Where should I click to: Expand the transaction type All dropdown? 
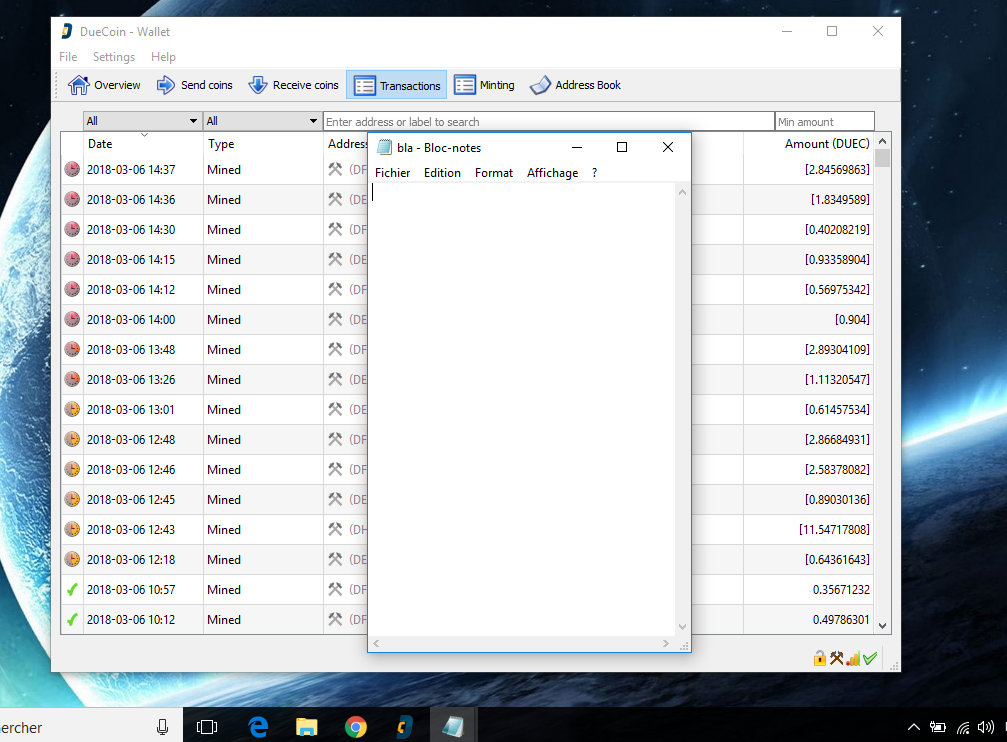point(261,121)
